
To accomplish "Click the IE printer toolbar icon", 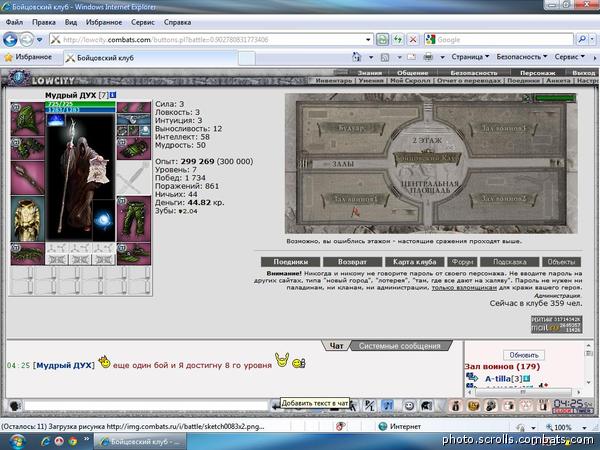I will (x=428, y=57).
